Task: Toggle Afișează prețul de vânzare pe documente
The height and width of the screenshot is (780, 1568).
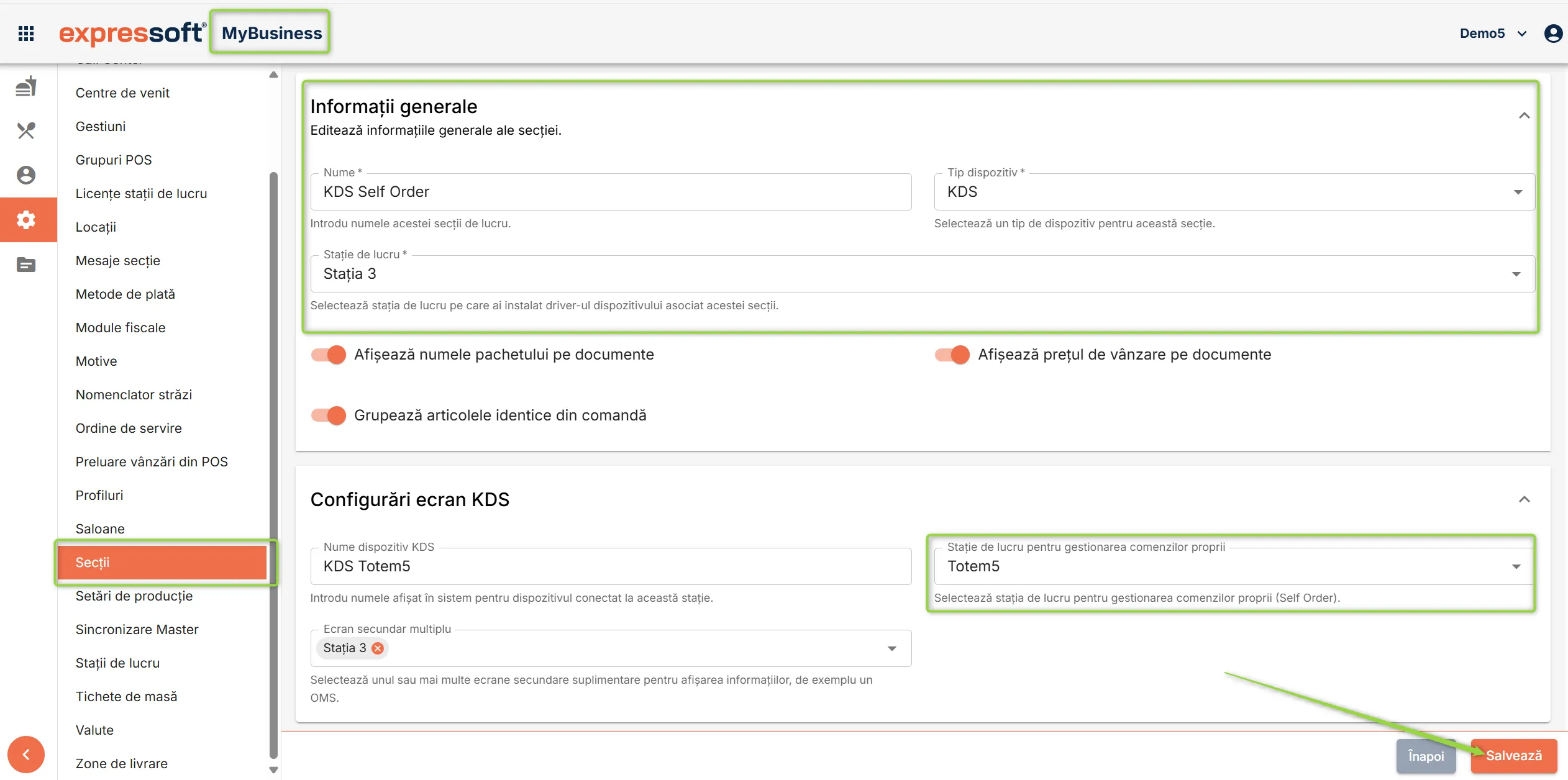Action: (952, 355)
